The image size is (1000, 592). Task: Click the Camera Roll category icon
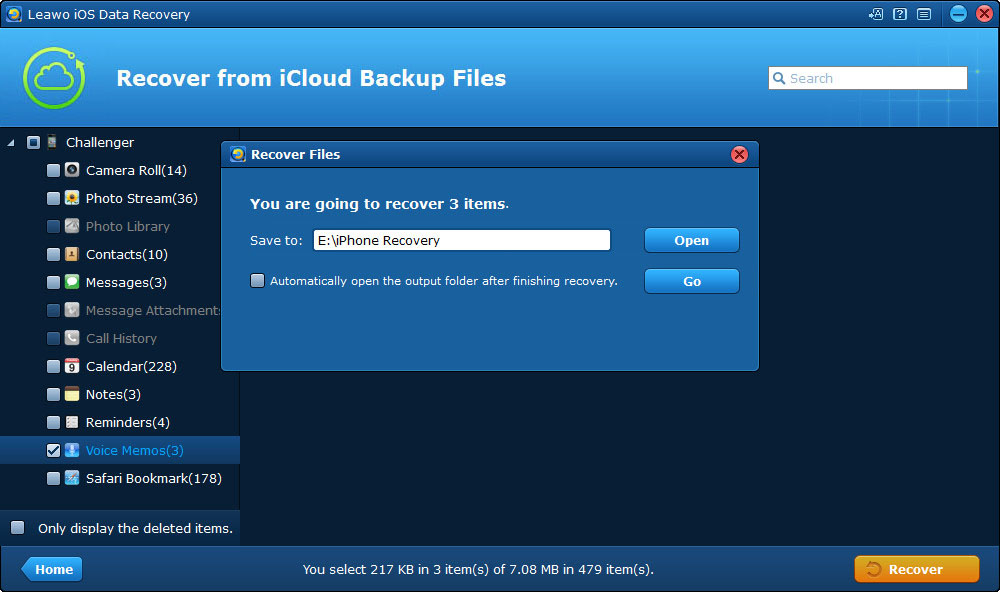[x=72, y=170]
